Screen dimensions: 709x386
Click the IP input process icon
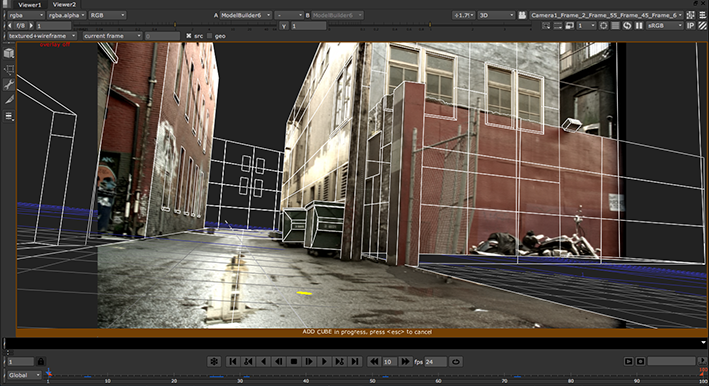click(690, 26)
